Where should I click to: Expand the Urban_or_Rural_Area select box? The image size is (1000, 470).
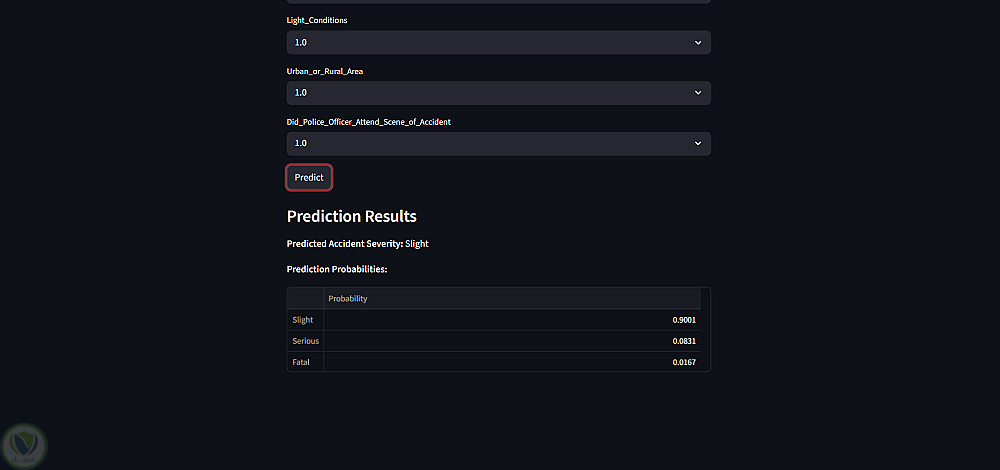coord(498,93)
